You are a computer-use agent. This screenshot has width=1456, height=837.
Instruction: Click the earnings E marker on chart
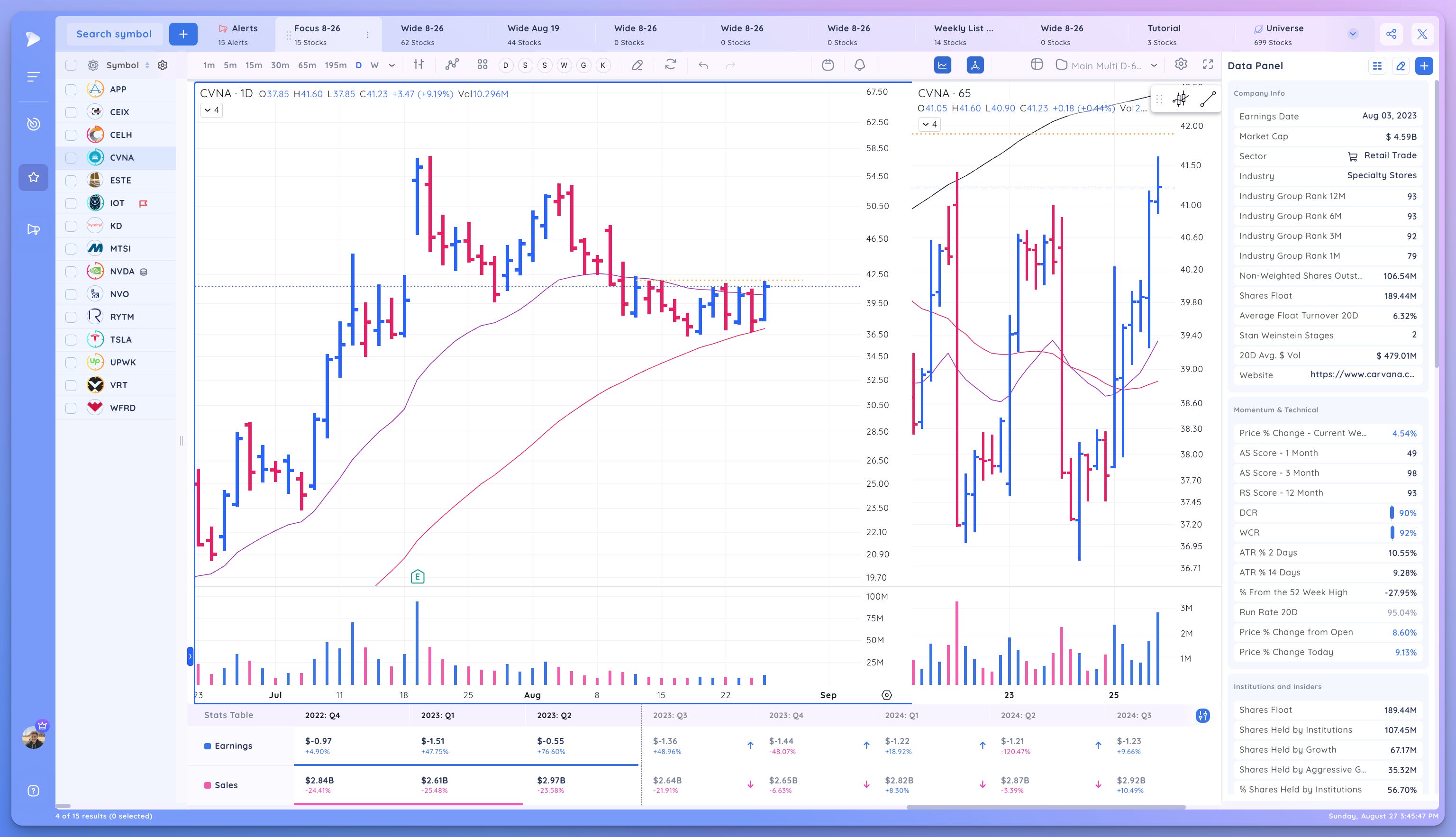click(x=417, y=577)
